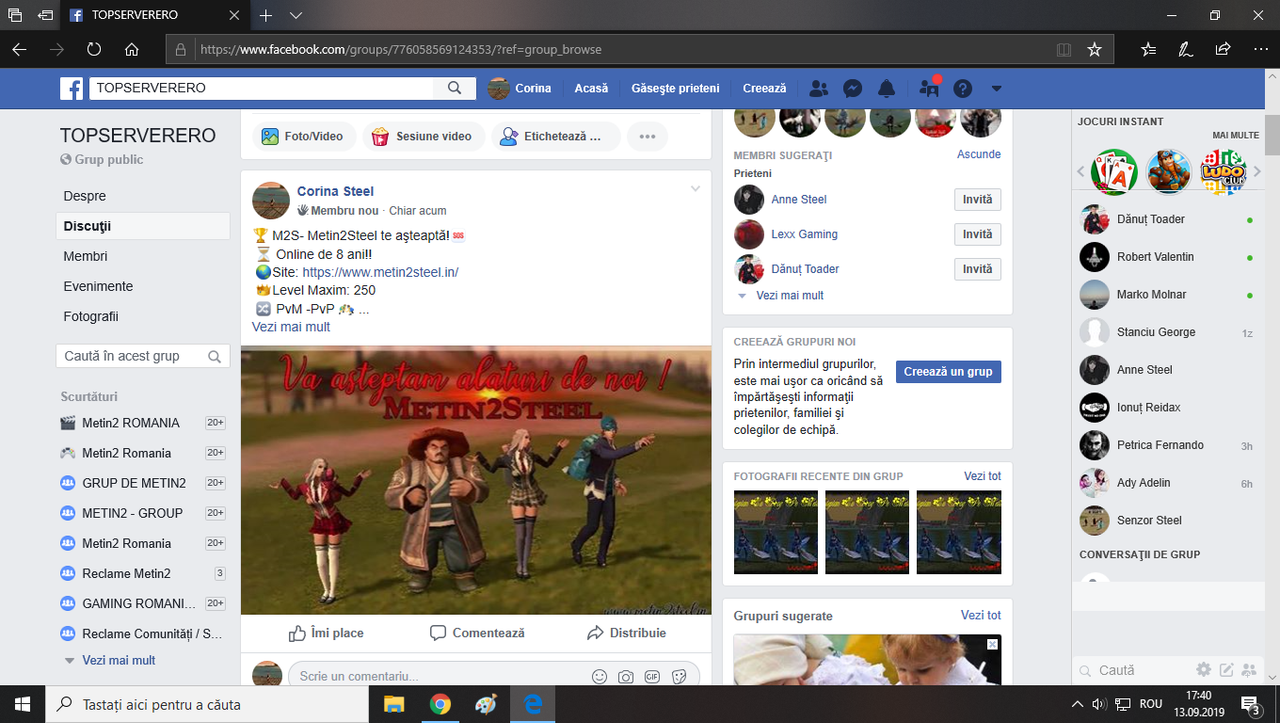
Task: Open the Edge reading view icon
Action: 1064,49
